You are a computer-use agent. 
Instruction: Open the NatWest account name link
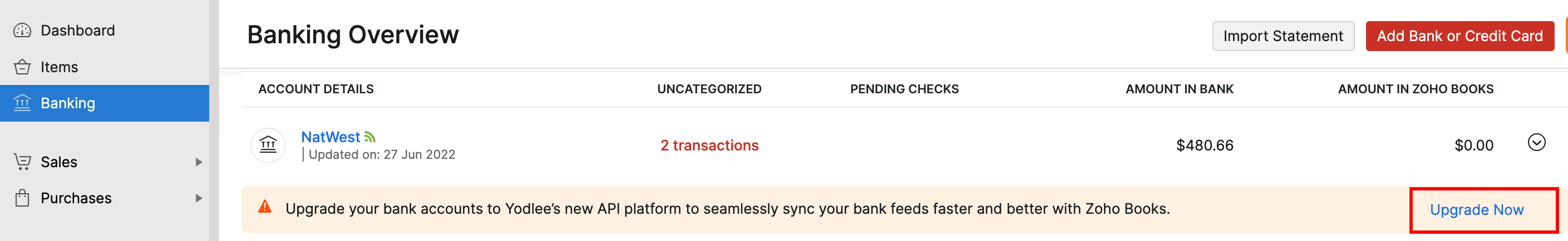point(331,137)
